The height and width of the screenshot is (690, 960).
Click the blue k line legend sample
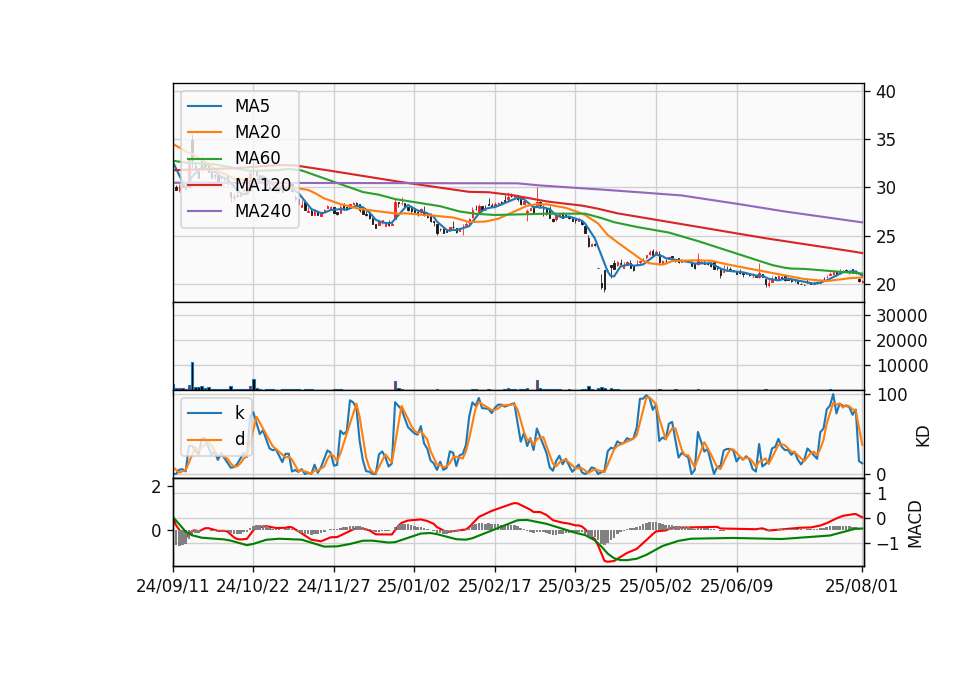tap(204, 413)
